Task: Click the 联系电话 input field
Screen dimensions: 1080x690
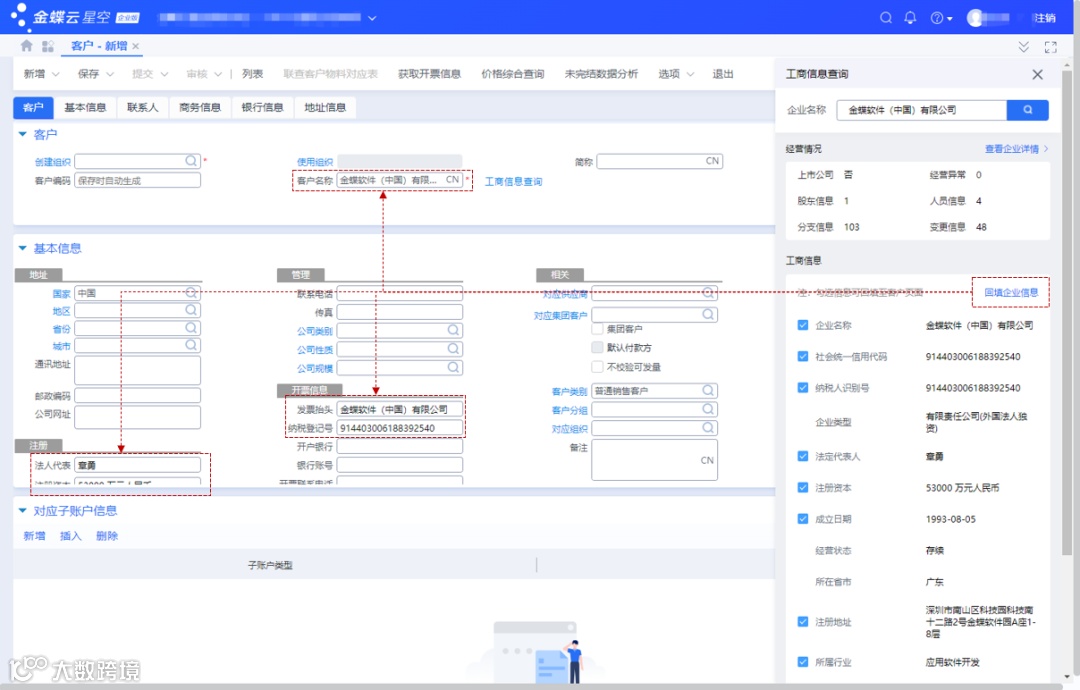Action: (399, 293)
